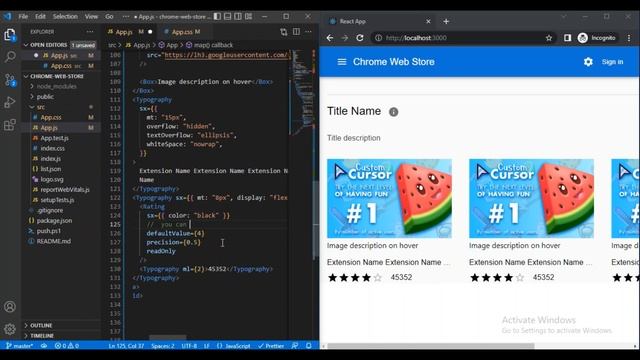The width and height of the screenshot is (640, 360).
Task: Click the editor horizontal scrollbar
Action: (x=167, y=338)
